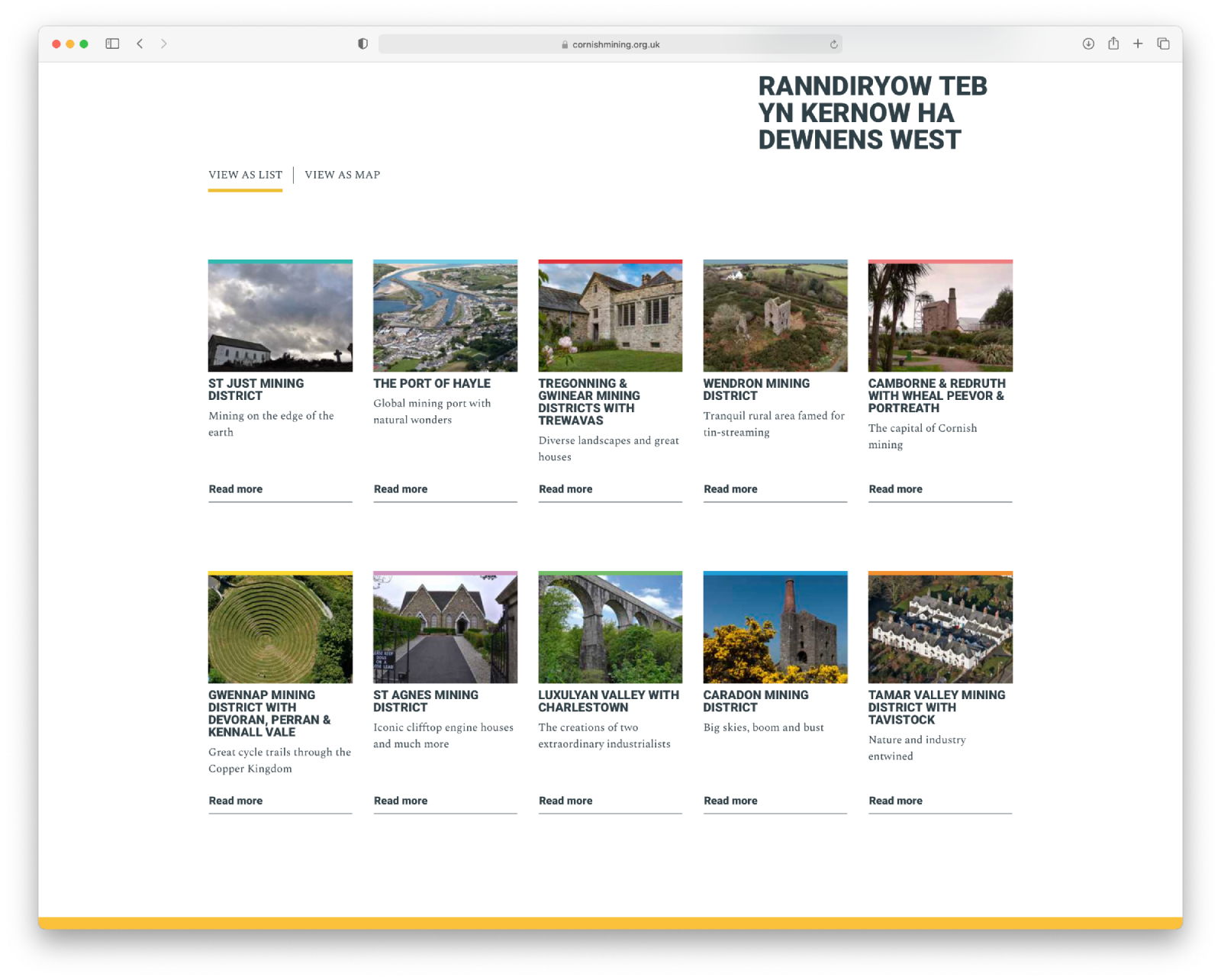Screen dimensions: 1221x980
Task: Reload the page with the refresh icon
Action: (833, 44)
